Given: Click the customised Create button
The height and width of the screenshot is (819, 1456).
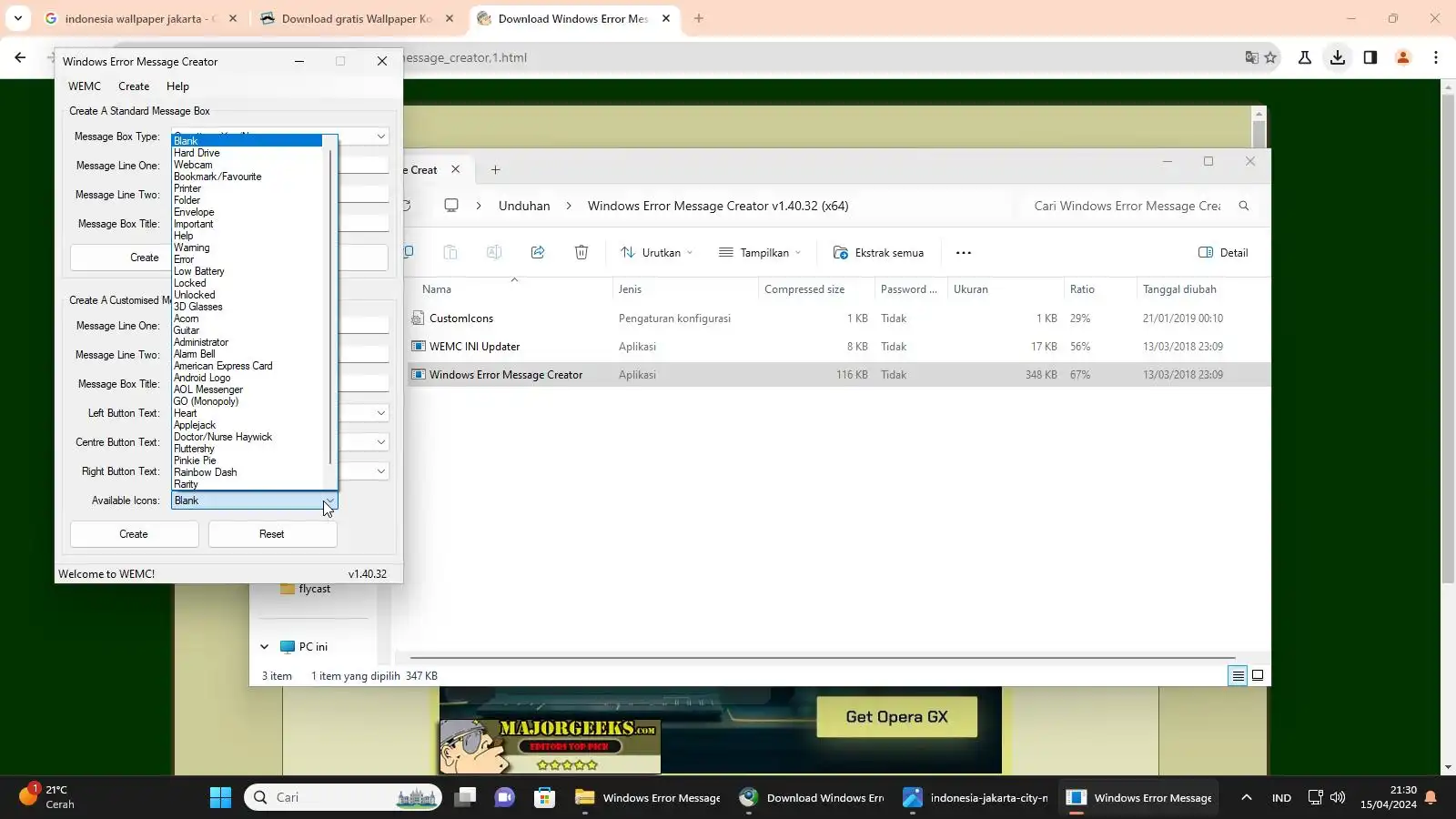Looking at the screenshot, I should [x=134, y=534].
